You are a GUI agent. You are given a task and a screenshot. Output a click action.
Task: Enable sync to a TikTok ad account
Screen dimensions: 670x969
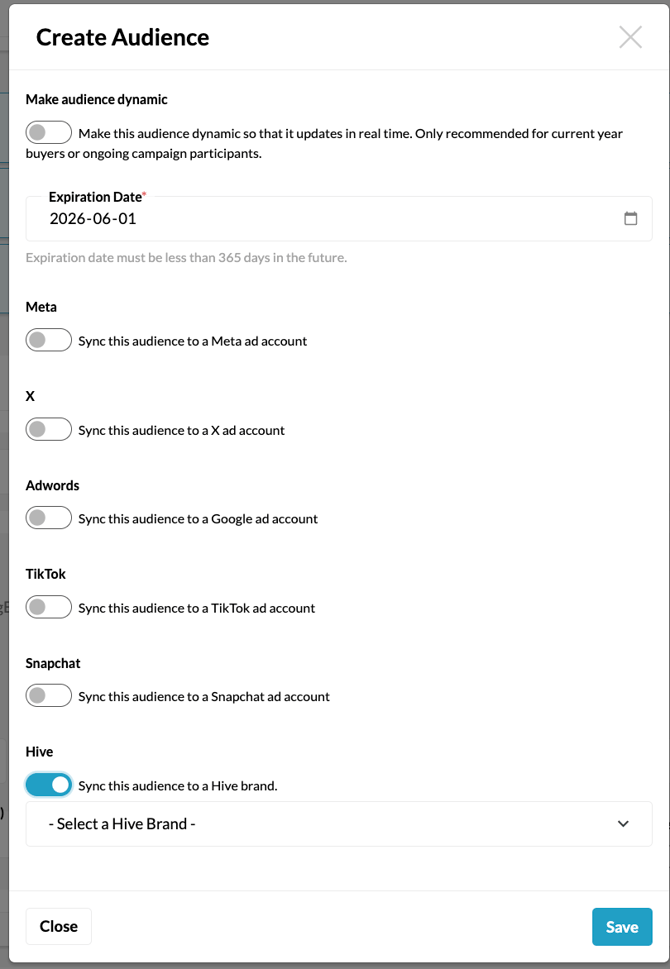coord(48,607)
